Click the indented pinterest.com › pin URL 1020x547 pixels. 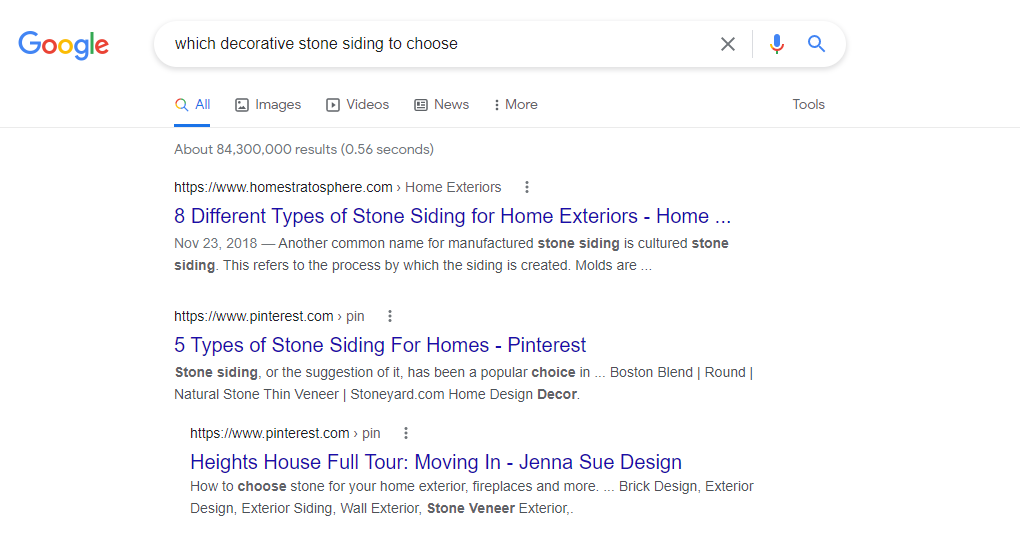(x=285, y=433)
